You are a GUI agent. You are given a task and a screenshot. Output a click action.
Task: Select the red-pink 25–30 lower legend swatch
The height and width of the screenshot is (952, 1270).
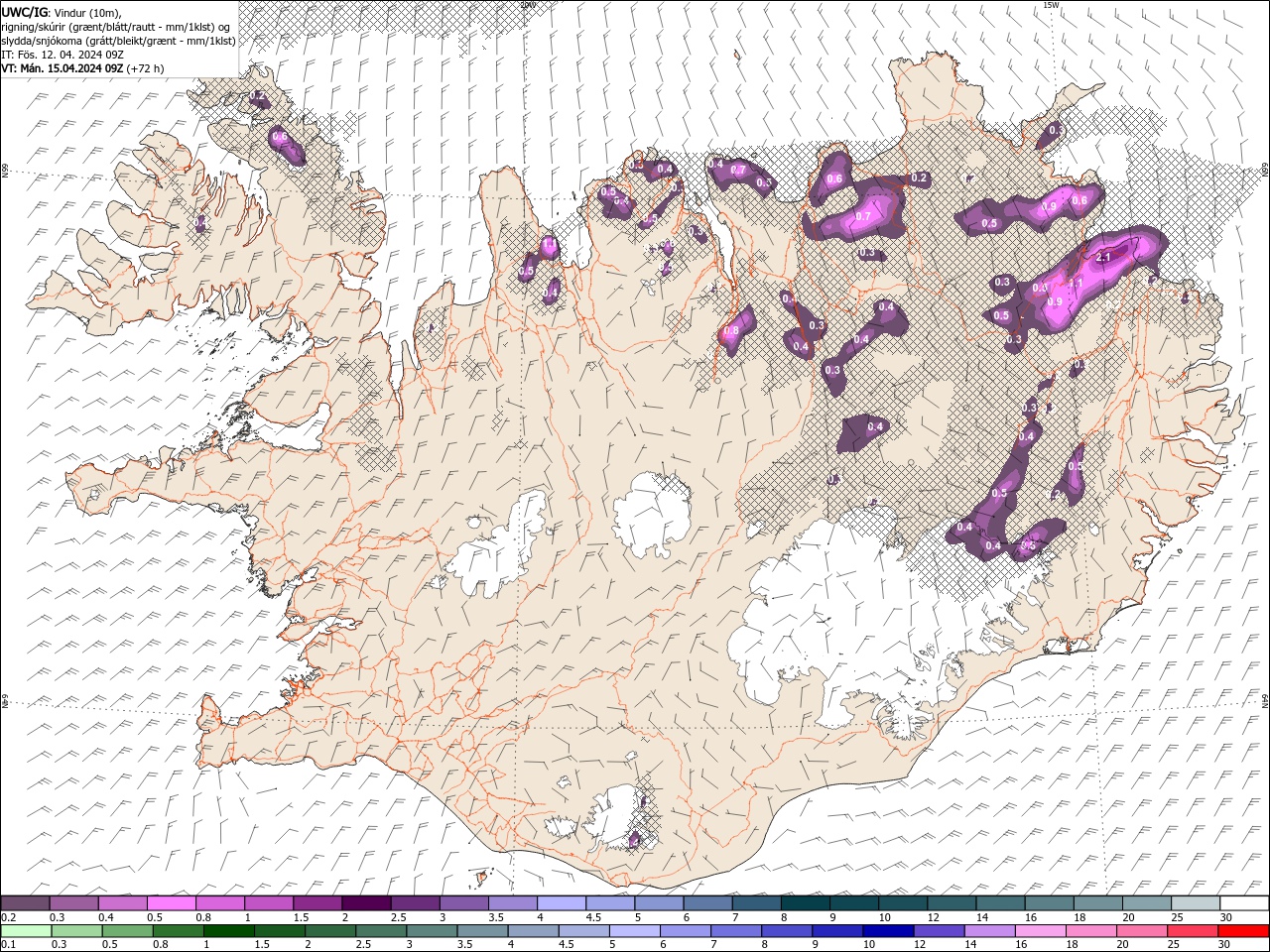[x=1193, y=931]
